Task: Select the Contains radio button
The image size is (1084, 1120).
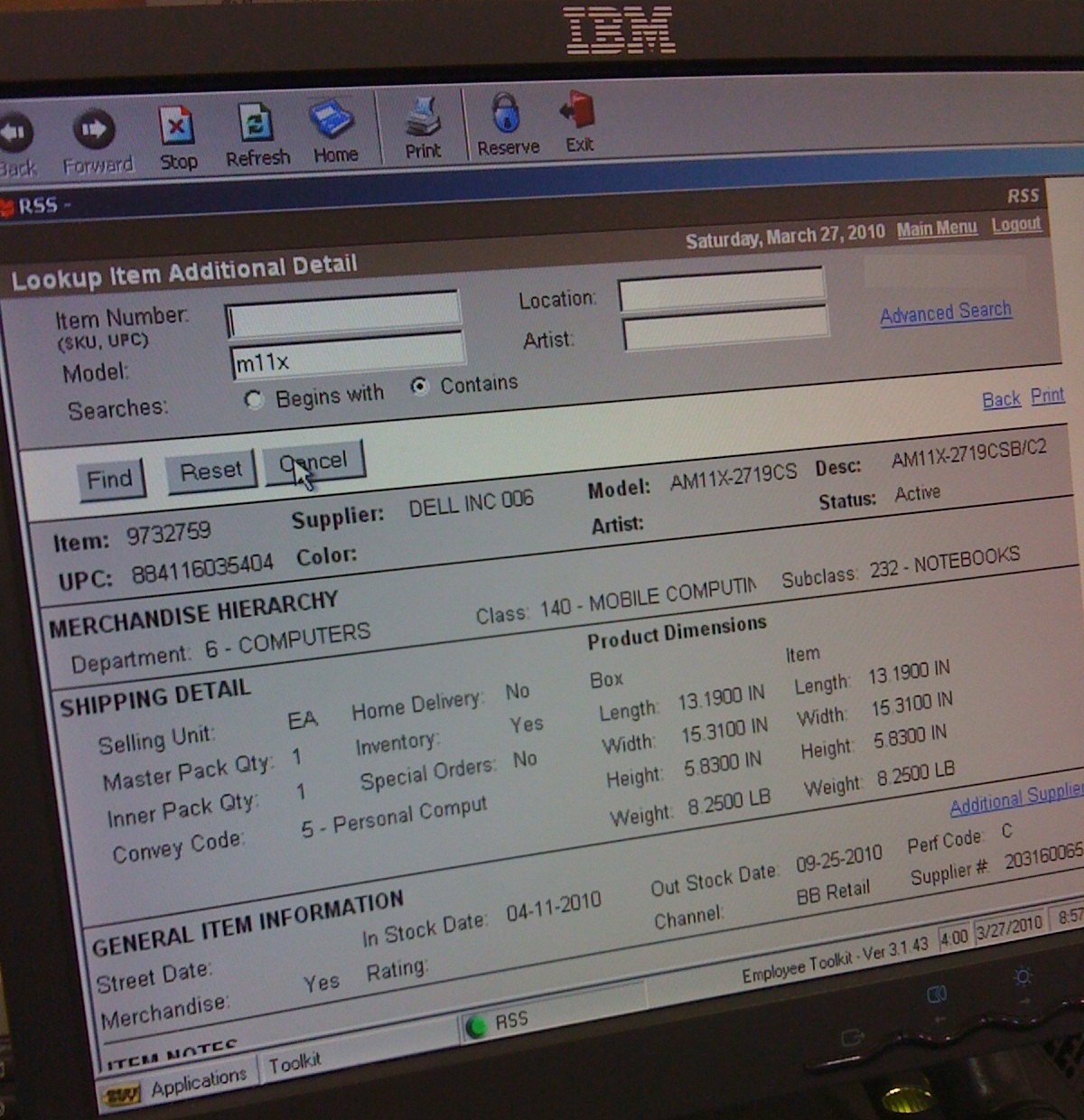Action: pyautogui.click(x=419, y=387)
